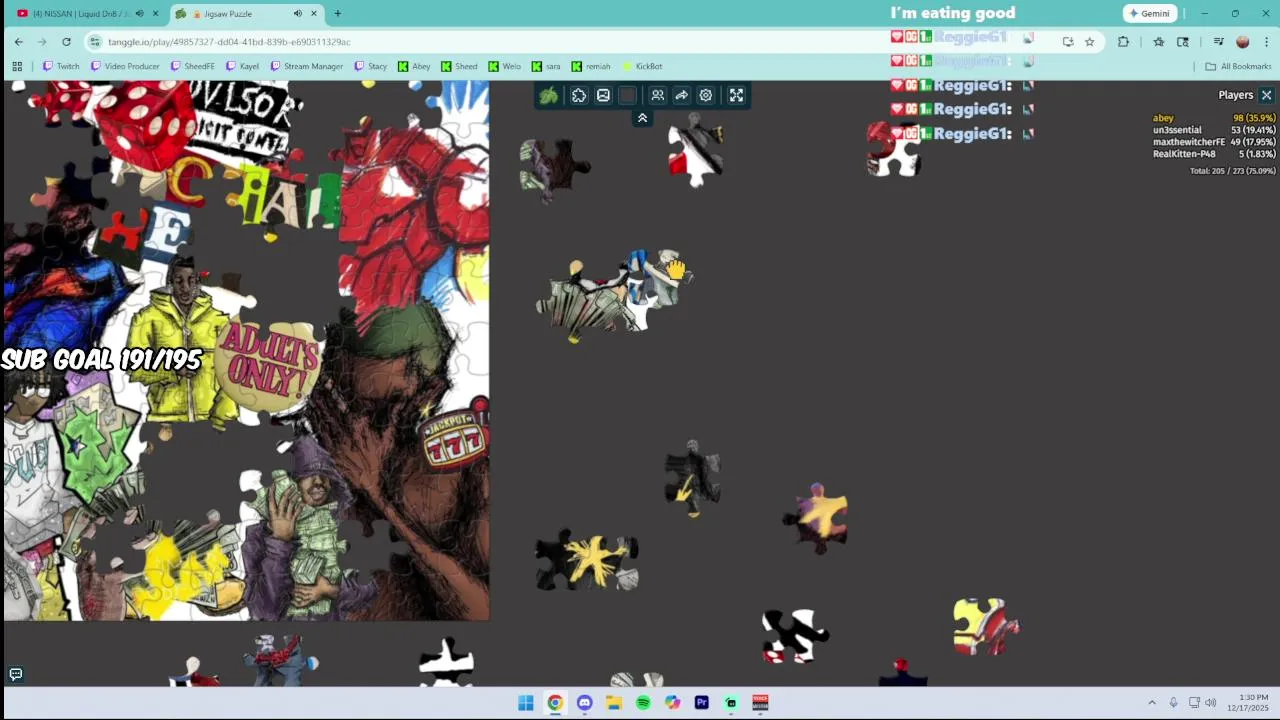Click the share arrow icon
Screen dimensions: 1280x720
click(681, 95)
